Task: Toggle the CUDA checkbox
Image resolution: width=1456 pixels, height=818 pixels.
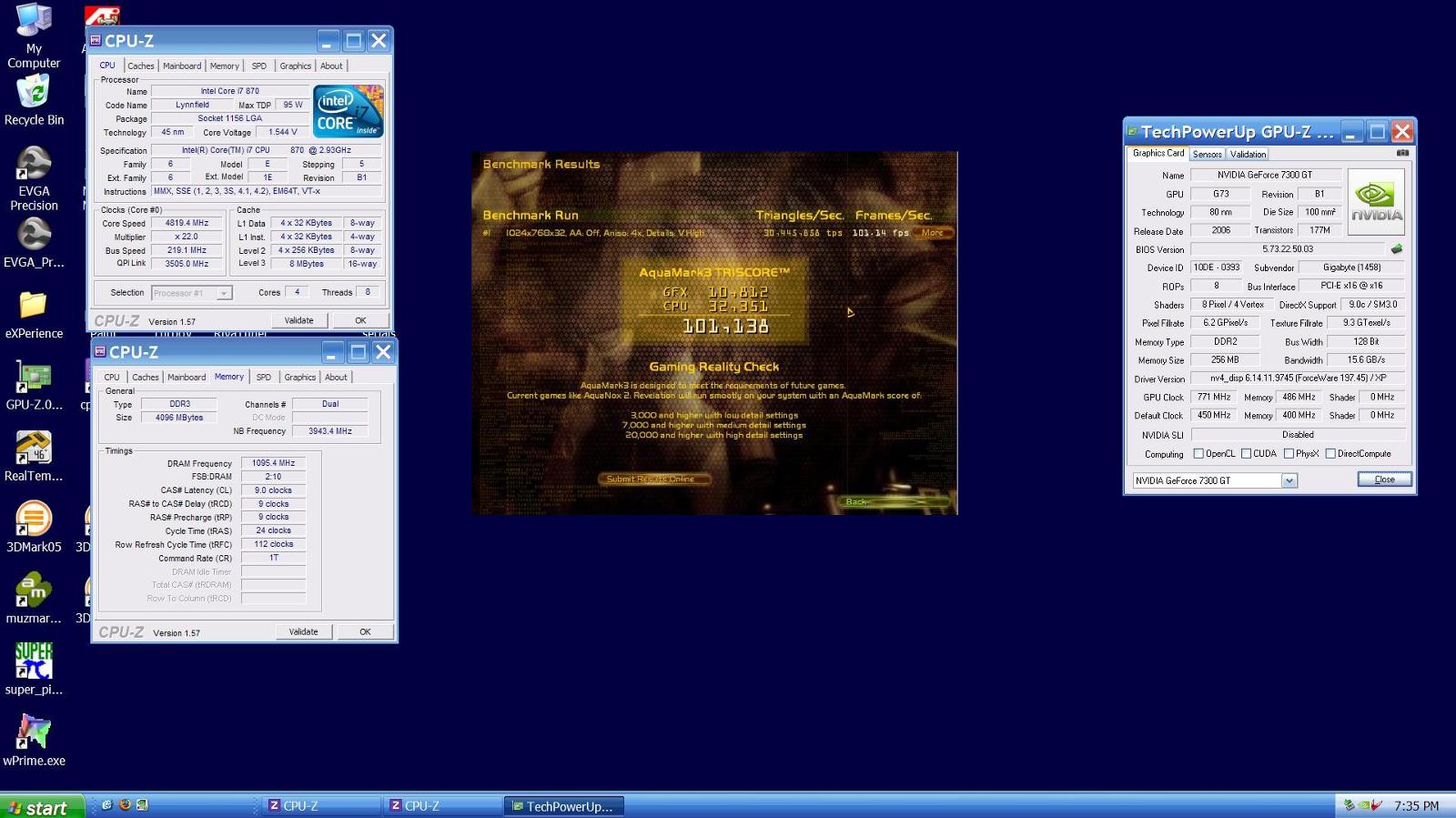Action: point(1247,453)
